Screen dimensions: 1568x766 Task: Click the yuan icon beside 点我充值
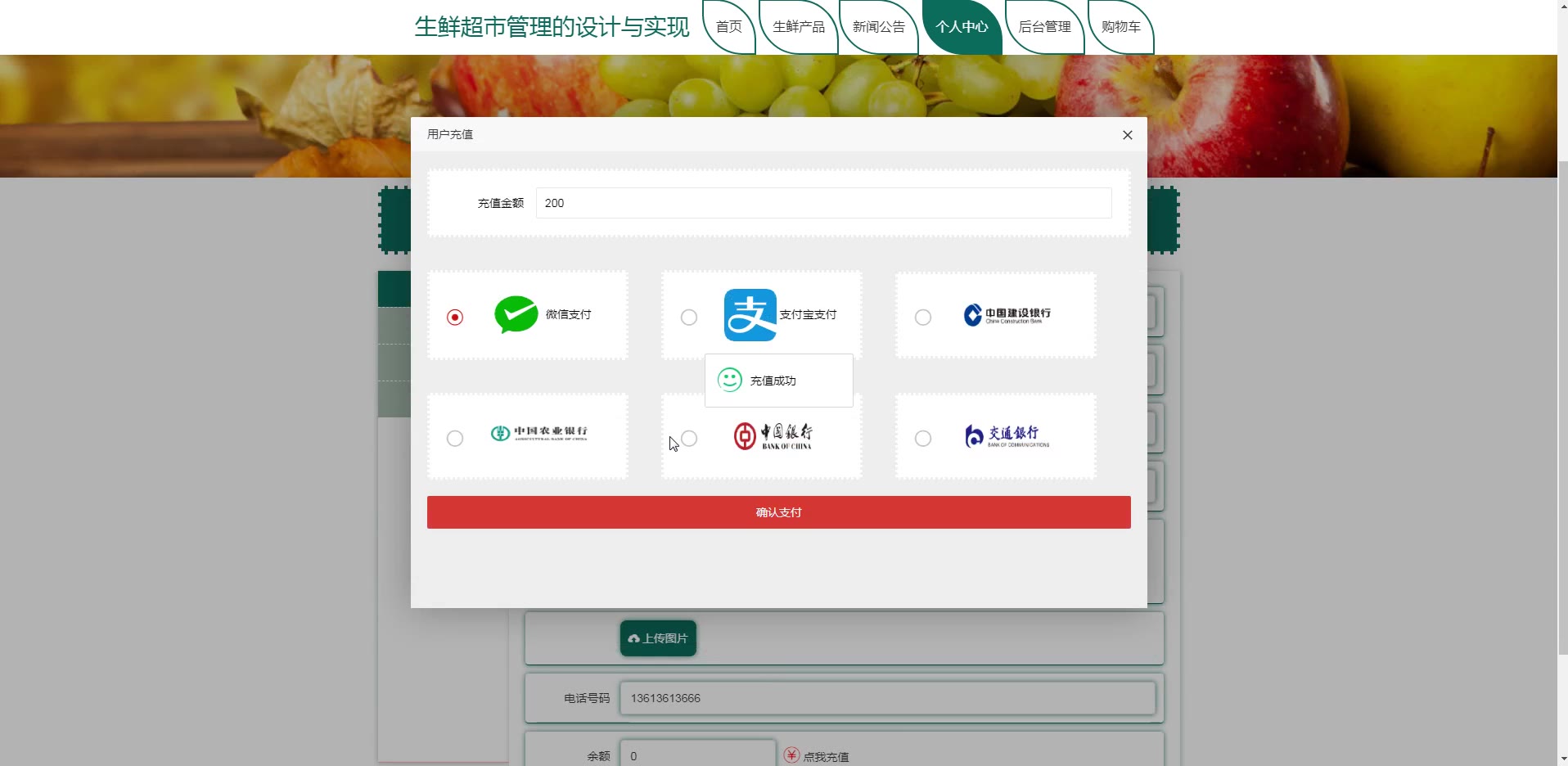pos(791,755)
